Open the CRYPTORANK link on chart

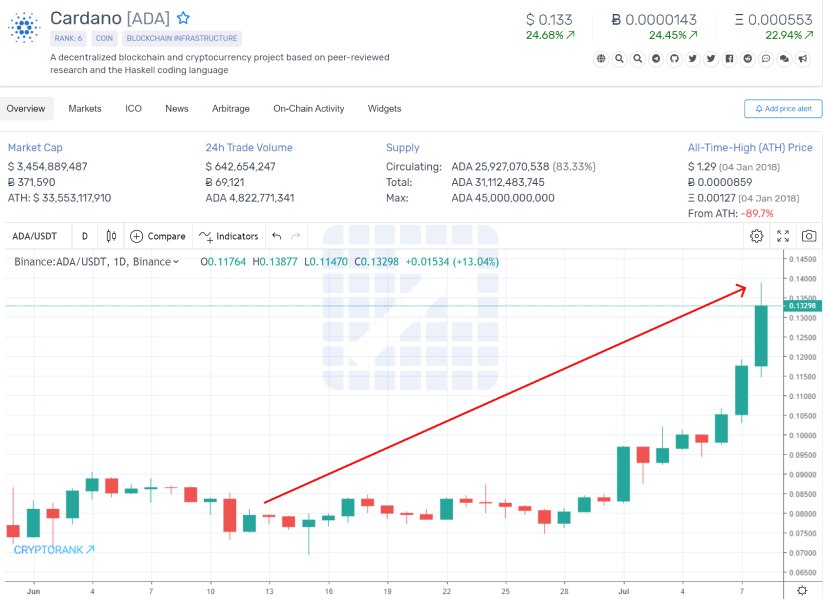(x=54, y=550)
